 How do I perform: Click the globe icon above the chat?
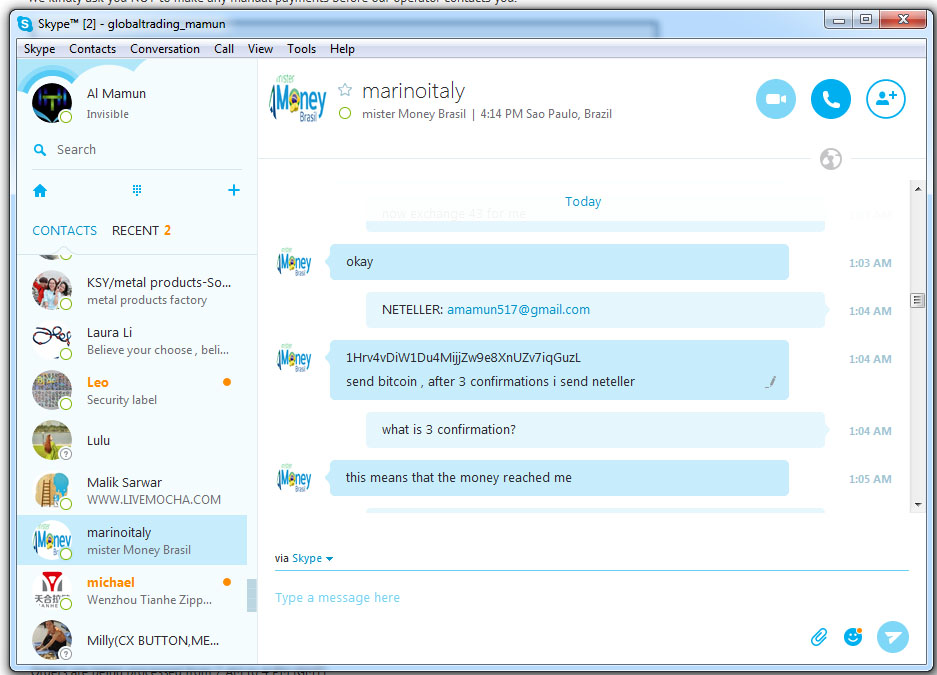point(831,159)
